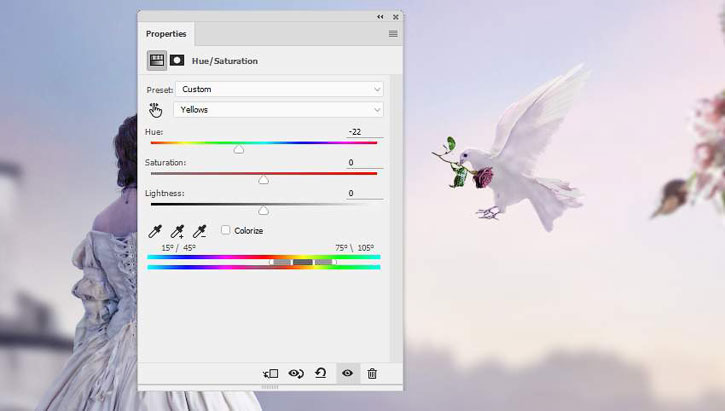Click the Hue/Saturation title label
This screenshot has height=411, width=725.
click(225, 61)
